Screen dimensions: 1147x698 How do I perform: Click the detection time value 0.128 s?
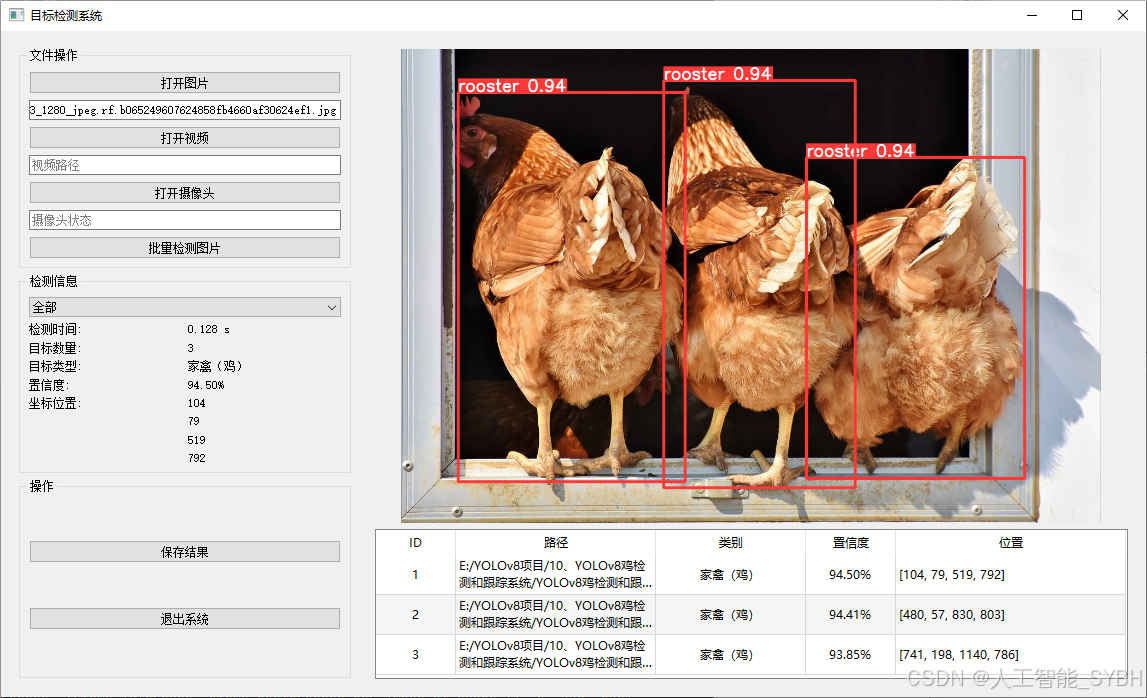click(x=208, y=329)
